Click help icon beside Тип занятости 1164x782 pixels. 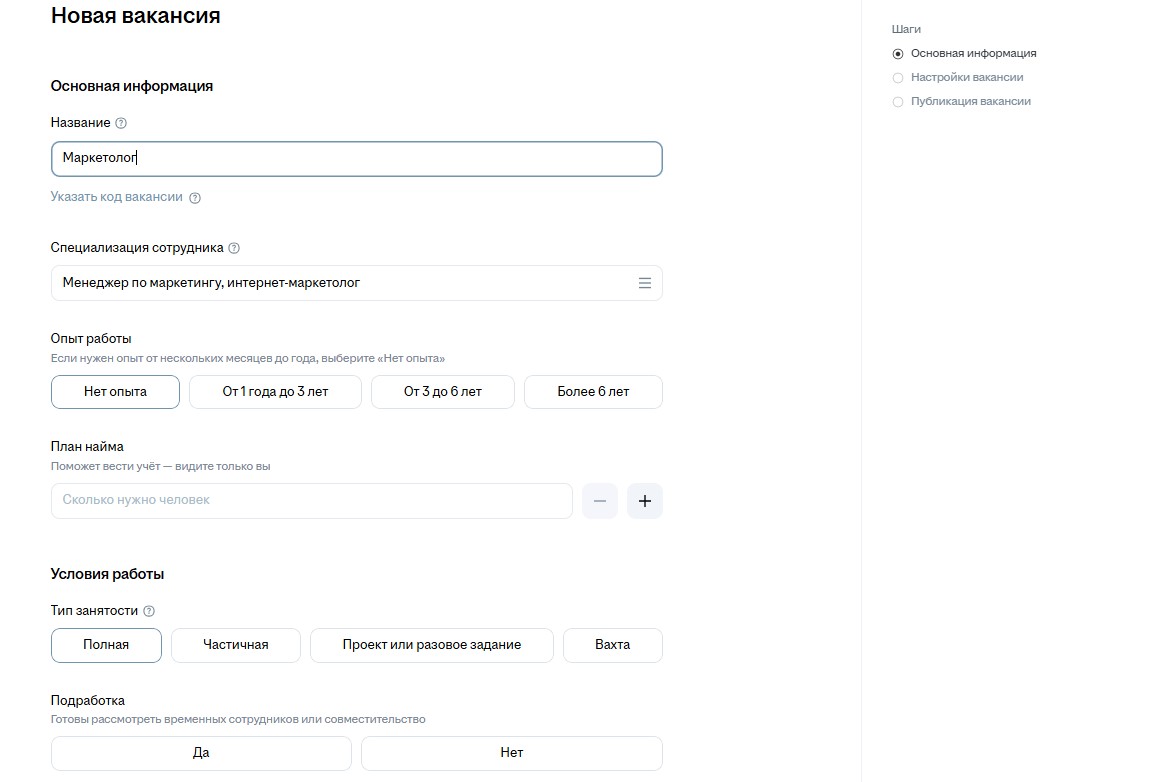(x=149, y=611)
